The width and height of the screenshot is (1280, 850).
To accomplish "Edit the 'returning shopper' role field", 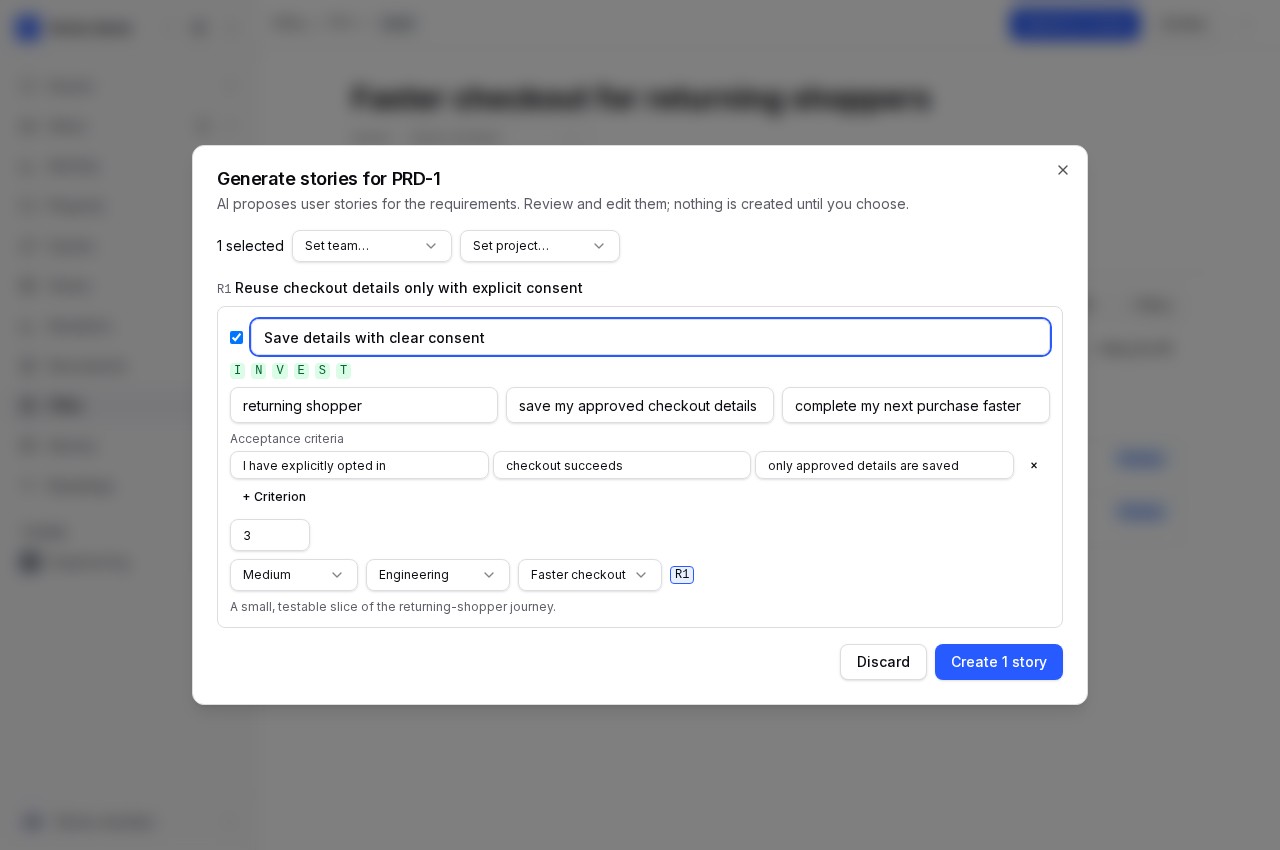I will point(364,405).
